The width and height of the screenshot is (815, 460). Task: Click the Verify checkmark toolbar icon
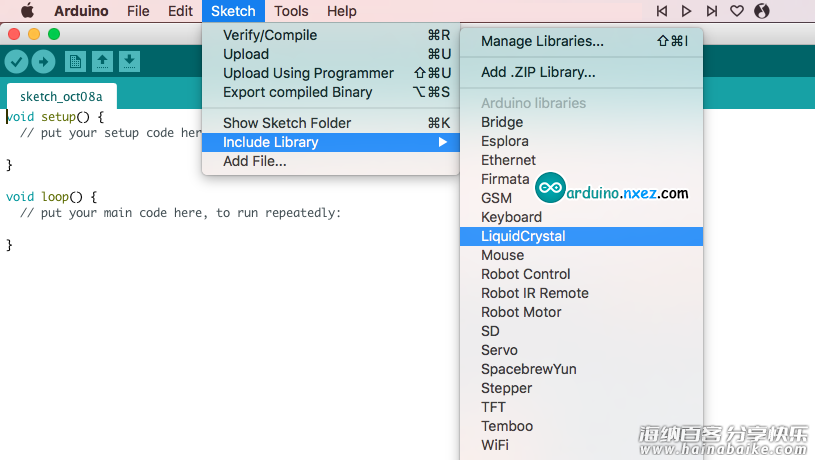click(x=17, y=62)
